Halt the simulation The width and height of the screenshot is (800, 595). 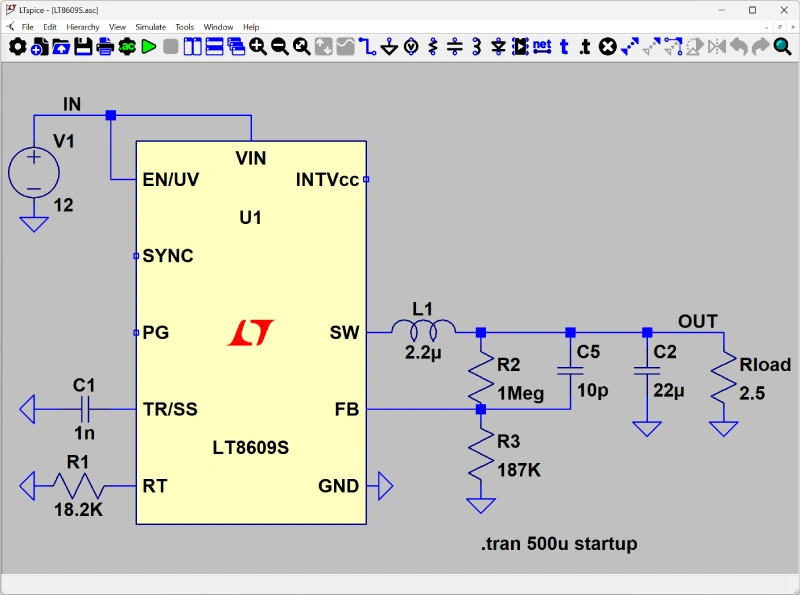point(169,46)
